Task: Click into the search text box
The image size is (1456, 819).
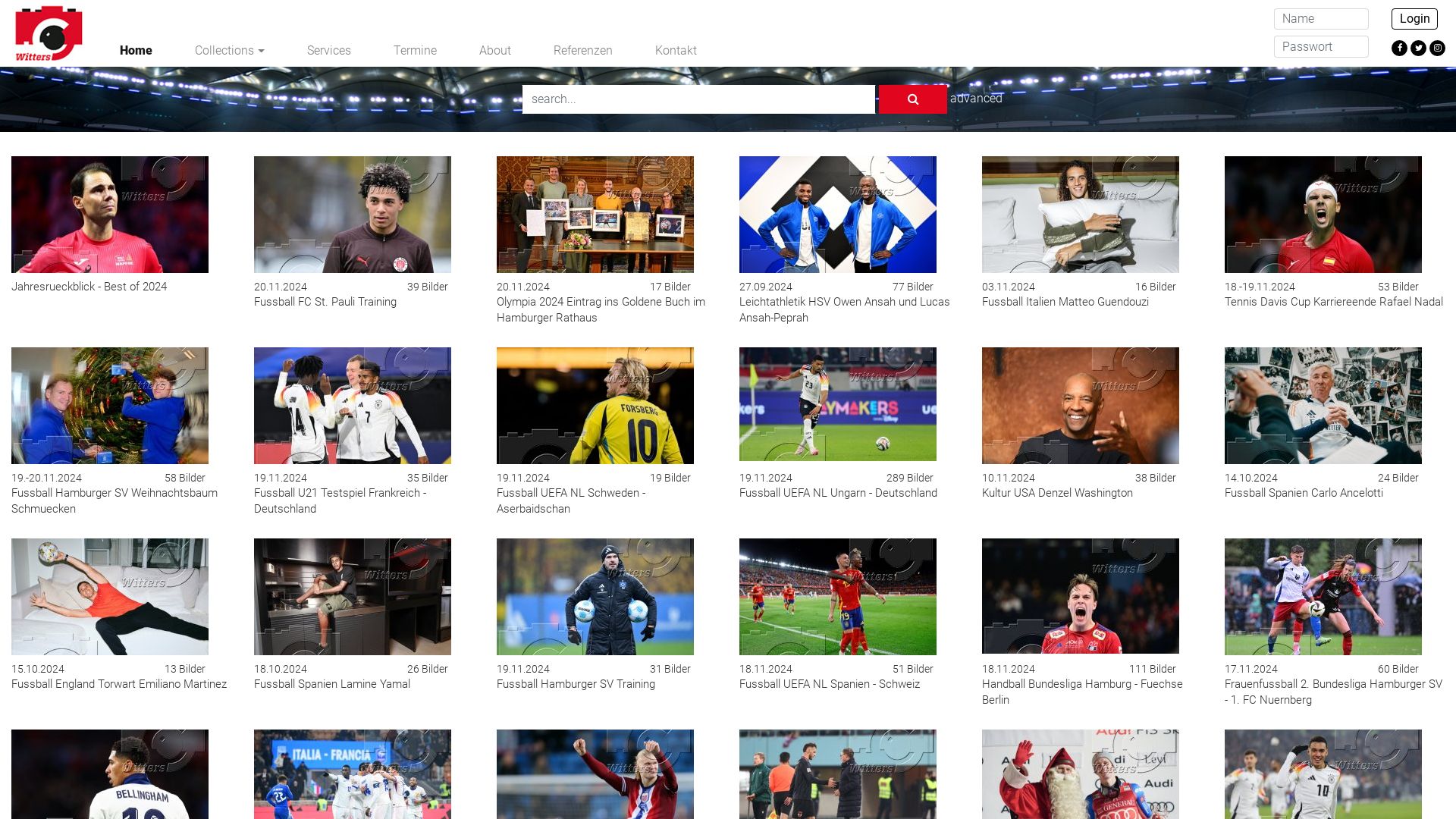Action: (x=698, y=99)
